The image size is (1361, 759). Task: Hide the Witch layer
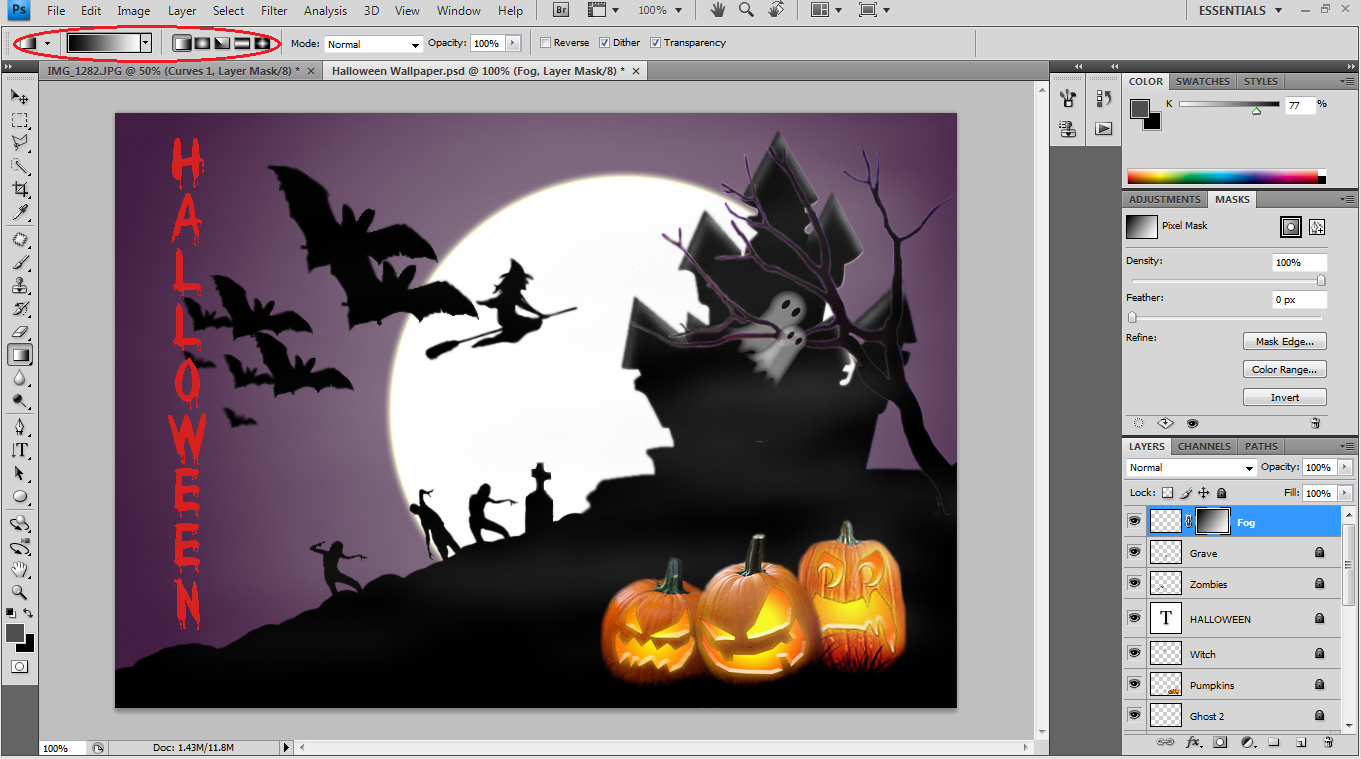pos(1134,653)
